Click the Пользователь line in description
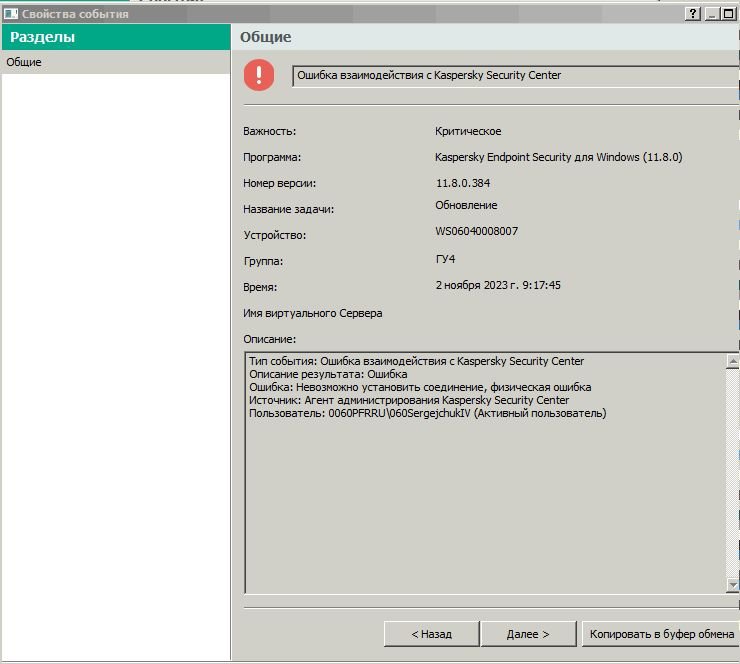Screen dimensions: 740x664 [428, 413]
